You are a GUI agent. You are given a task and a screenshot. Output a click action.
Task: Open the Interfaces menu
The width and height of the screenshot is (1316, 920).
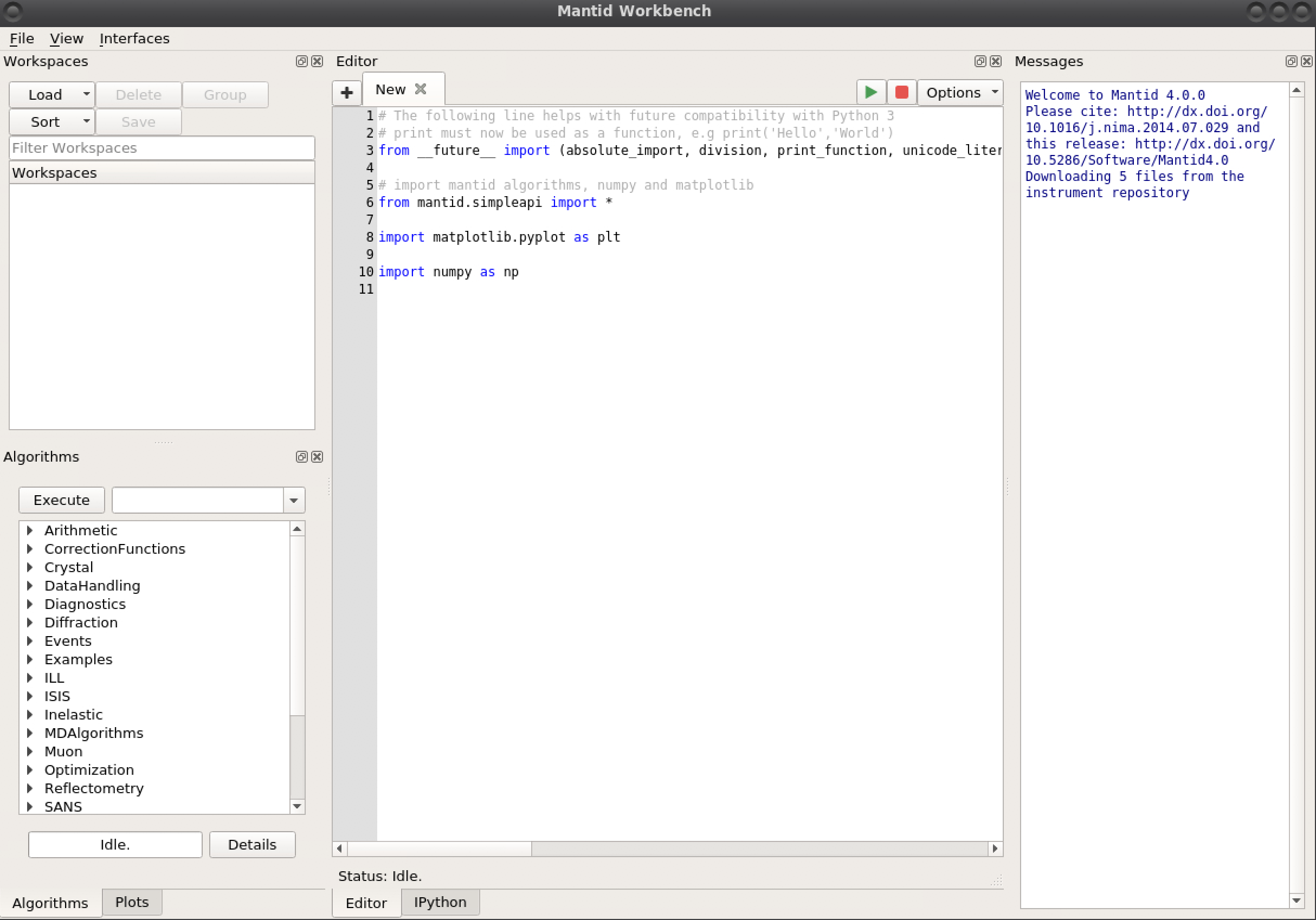coord(134,38)
